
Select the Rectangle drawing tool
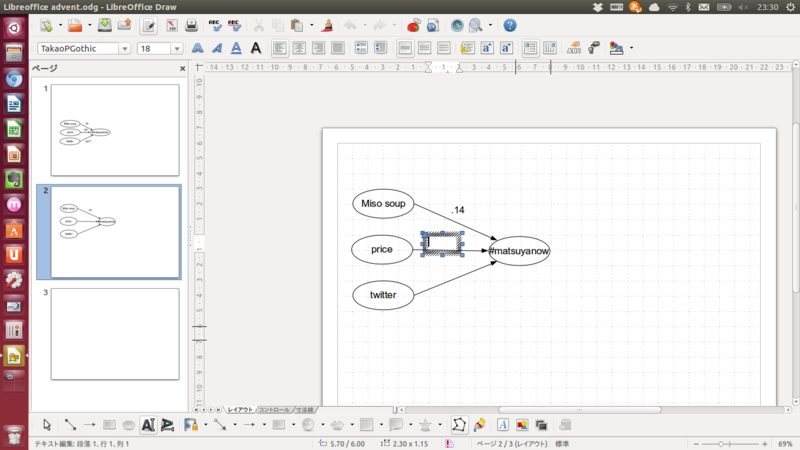point(109,424)
